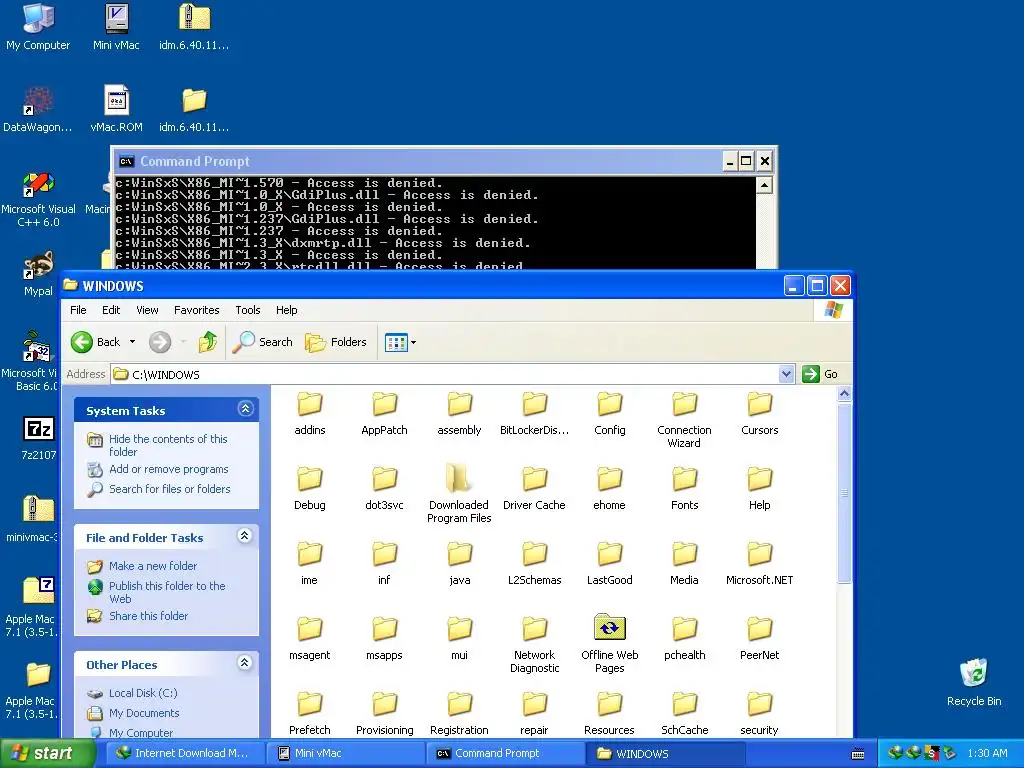The width and height of the screenshot is (1024, 768).
Task: Open the File menu
Action: [78, 310]
